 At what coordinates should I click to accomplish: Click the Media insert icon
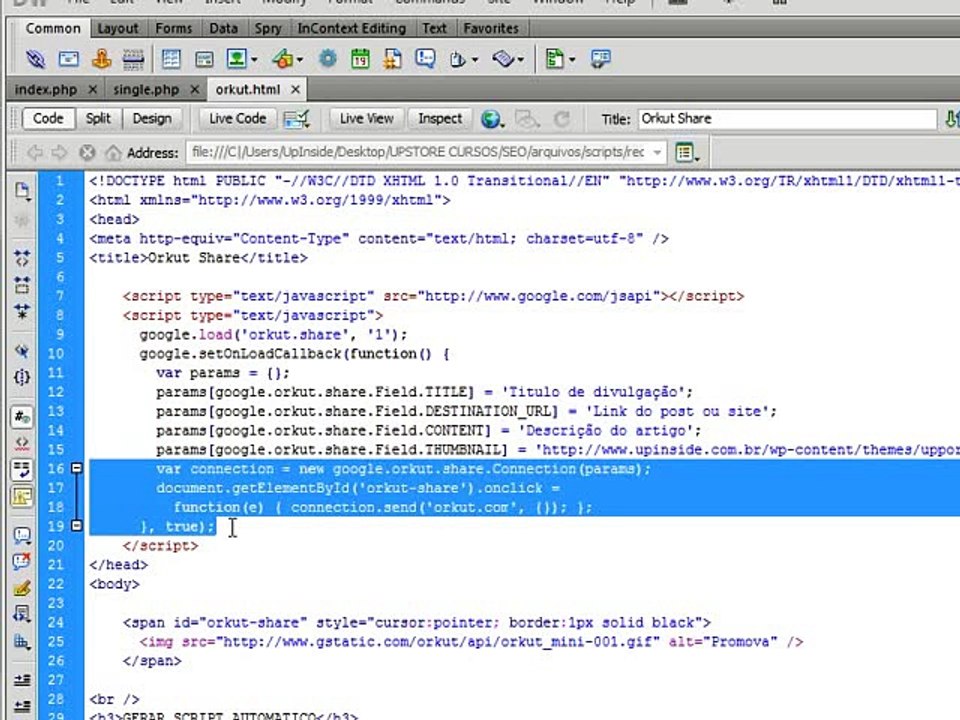point(282,59)
